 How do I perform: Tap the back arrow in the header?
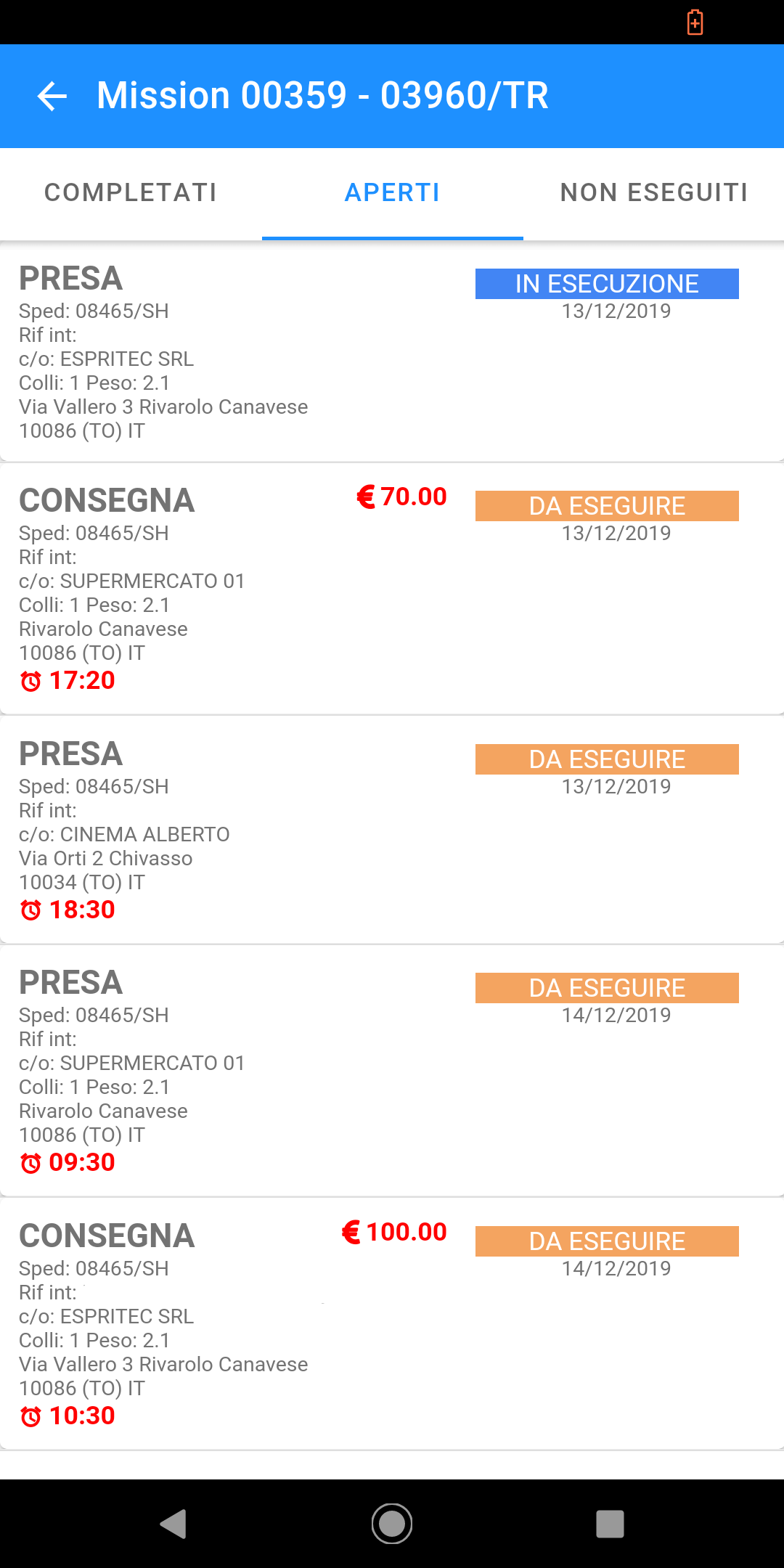click(x=52, y=96)
